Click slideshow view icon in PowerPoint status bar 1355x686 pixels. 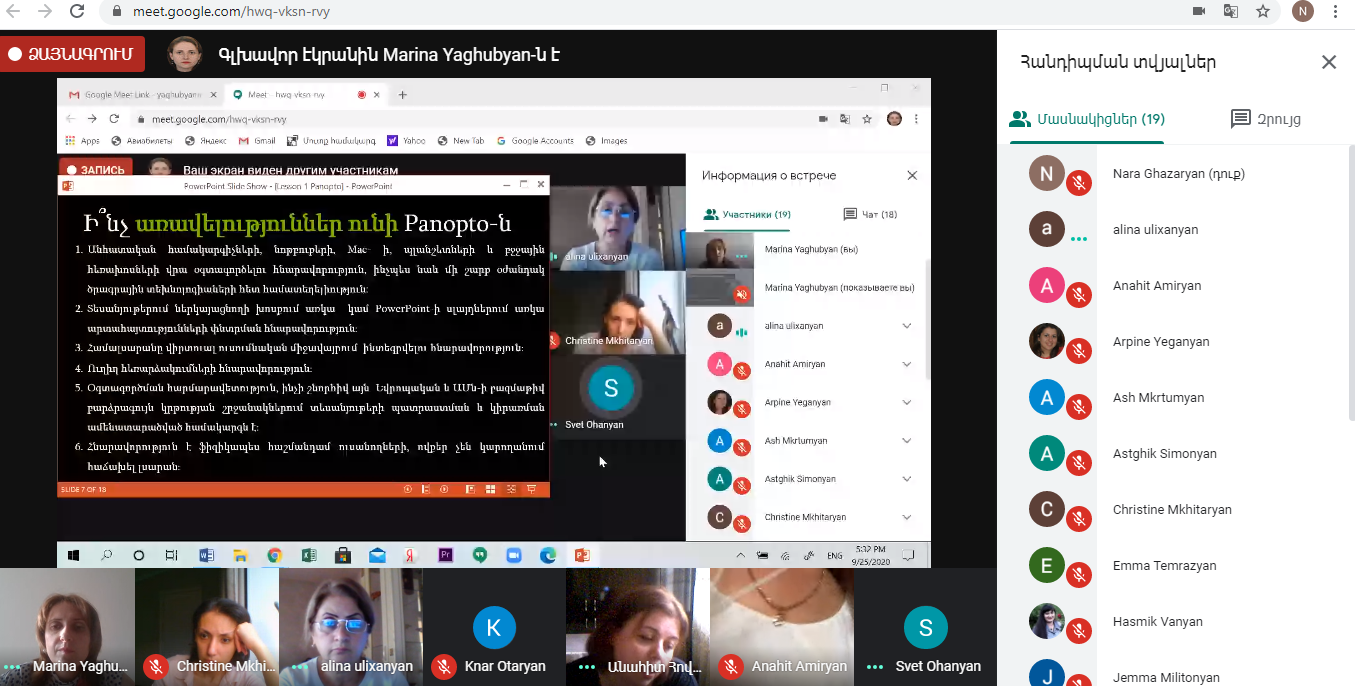[x=532, y=489]
